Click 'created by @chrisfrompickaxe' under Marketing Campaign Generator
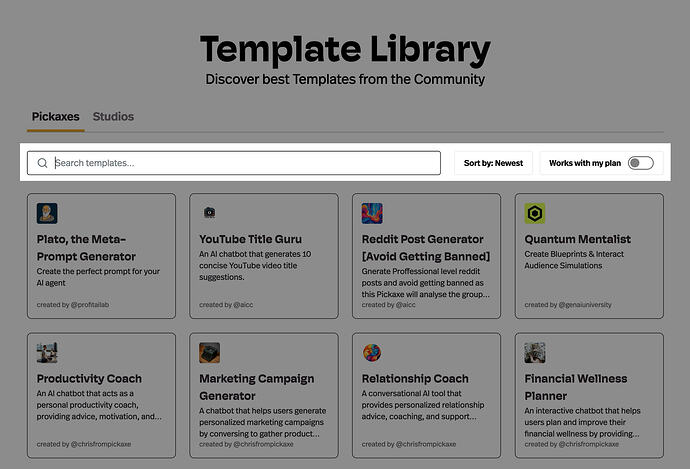690x469 pixels. click(x=246, y=444)
